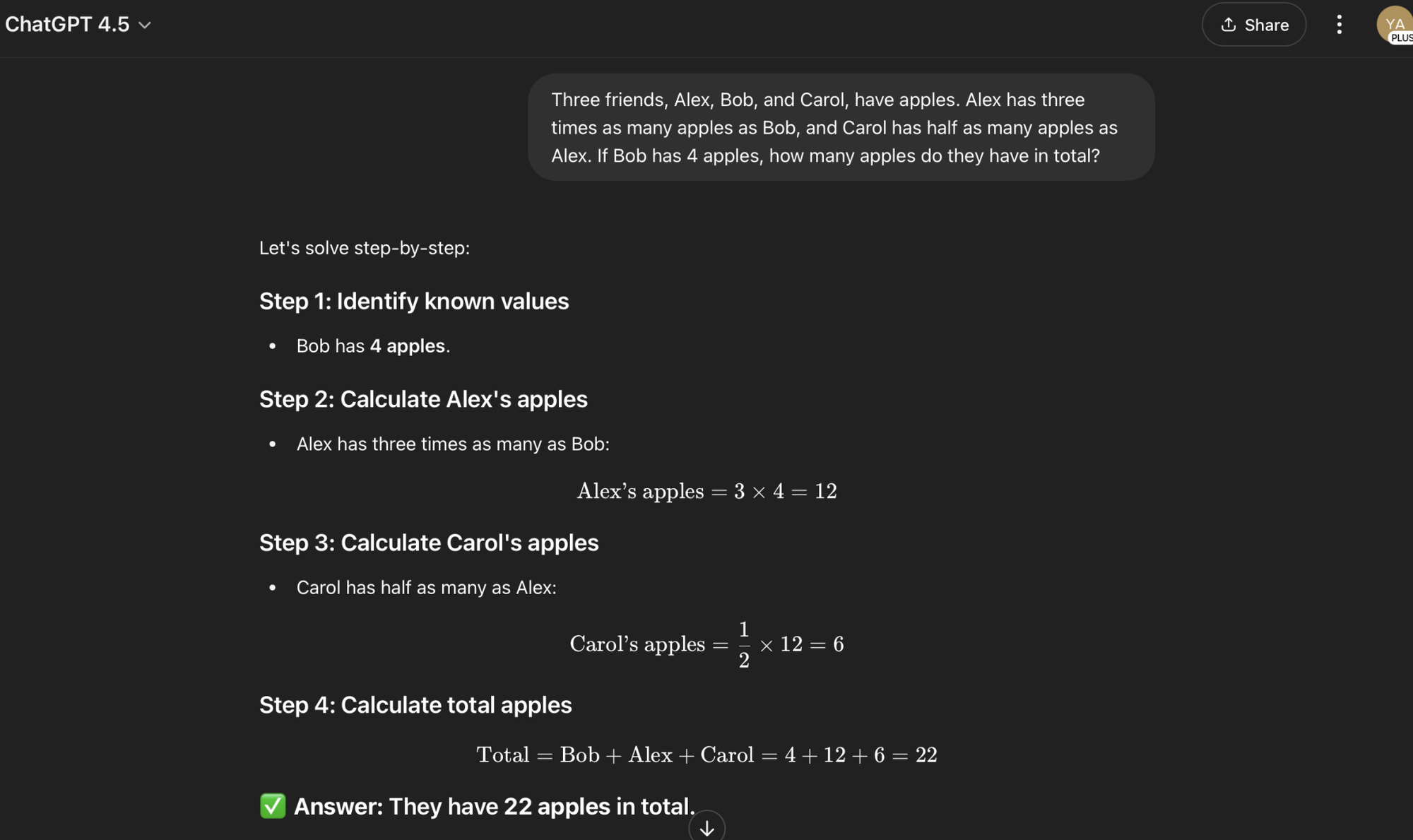1413x840 pixels.
Task: Click the Step 1 Identify known values heading
Action: coord(414,301)
